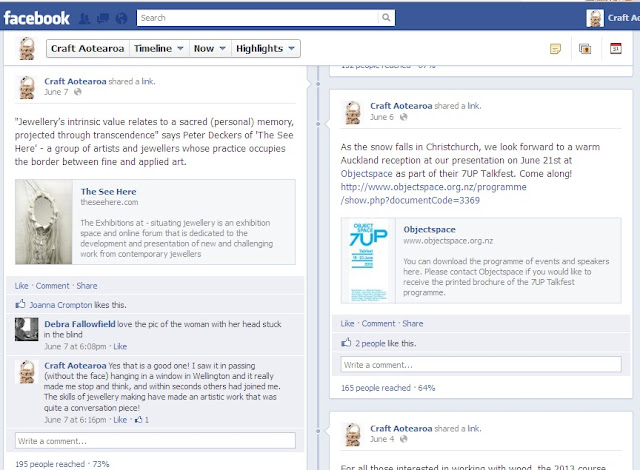Click Debra Fallowfield's avatar photo
This screenshot has height=470, width=640.
coord(27,329)
